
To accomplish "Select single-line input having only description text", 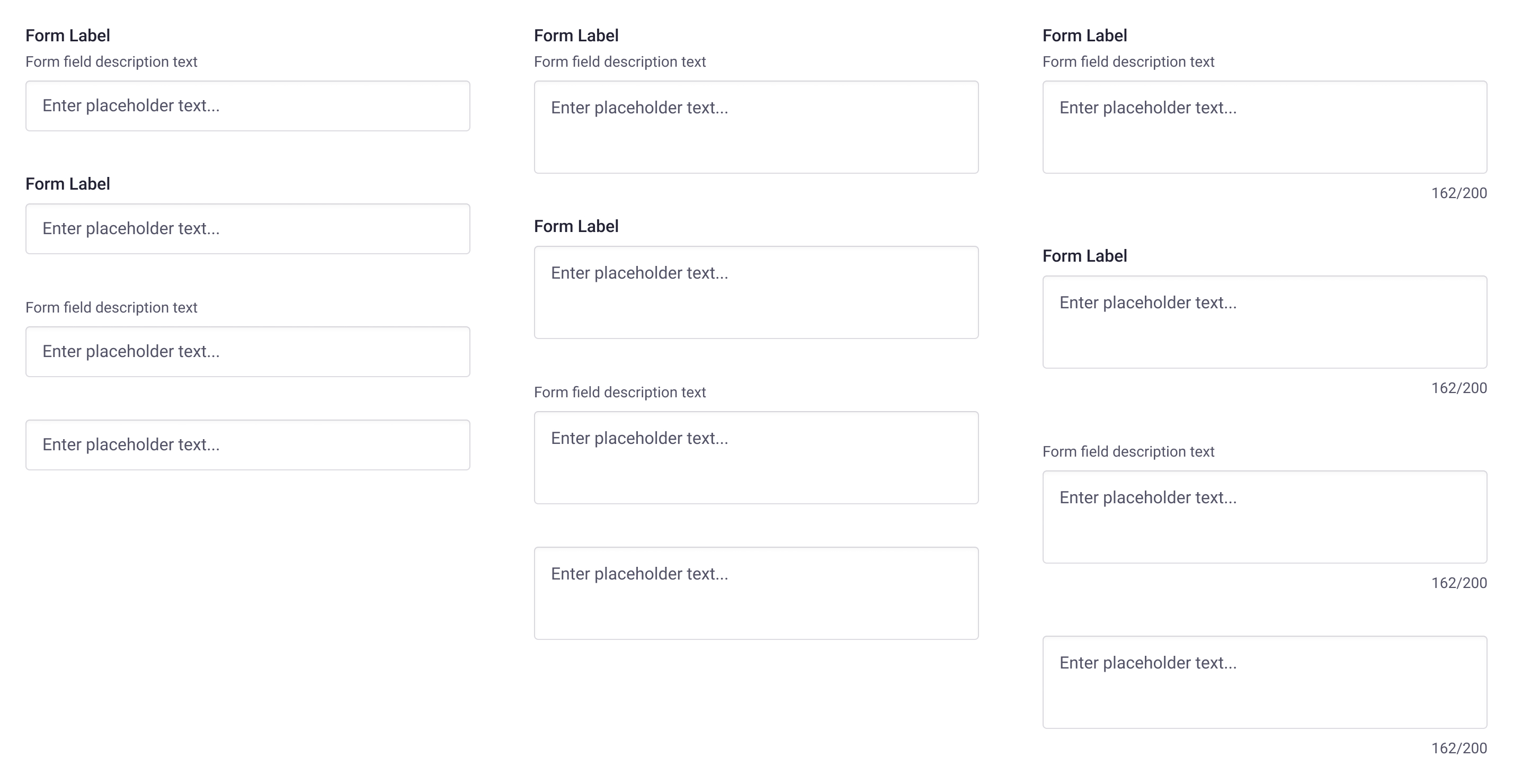I will (x=247, y=351).
